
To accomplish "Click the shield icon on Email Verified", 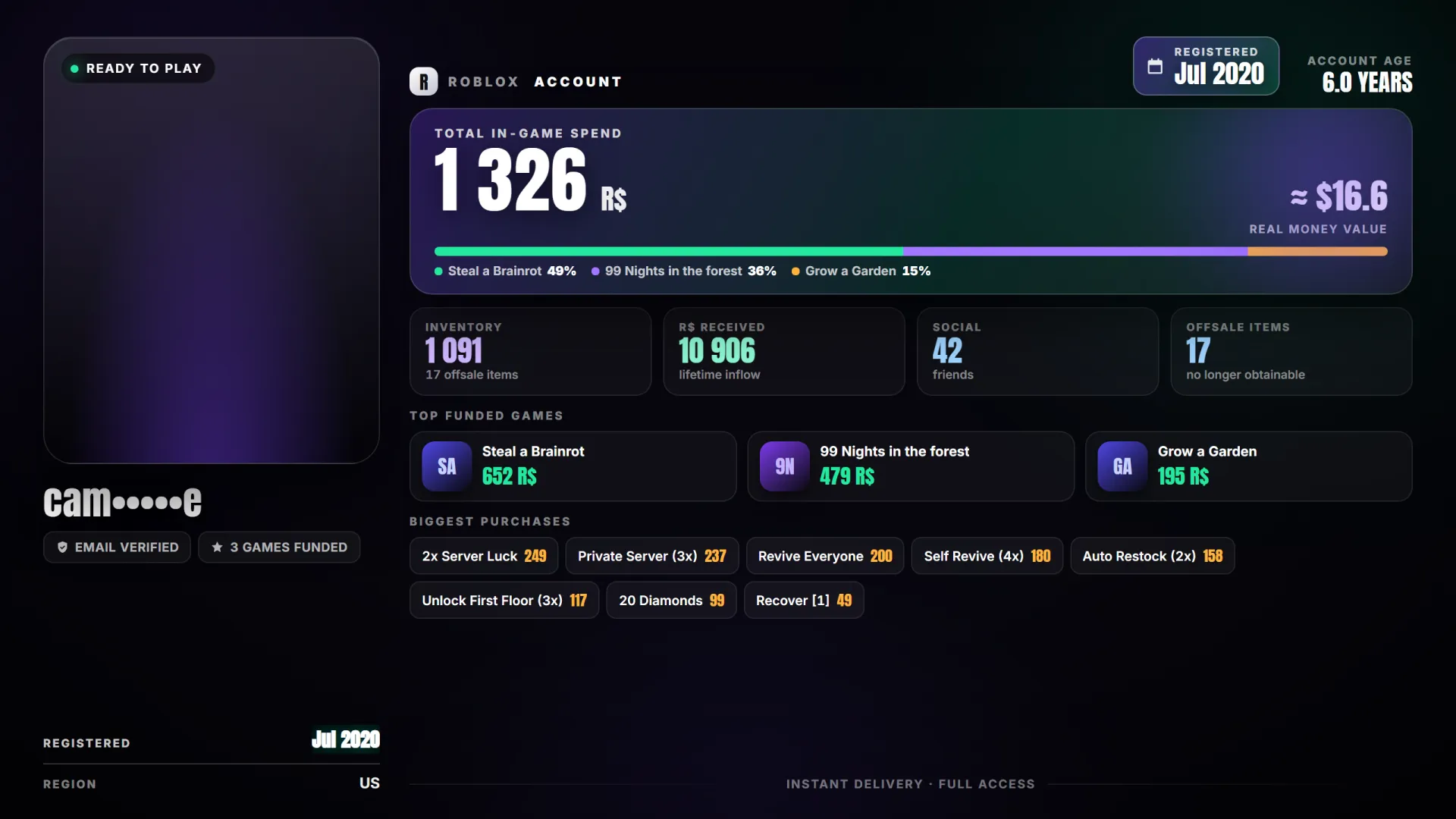I will coord(62,547).
